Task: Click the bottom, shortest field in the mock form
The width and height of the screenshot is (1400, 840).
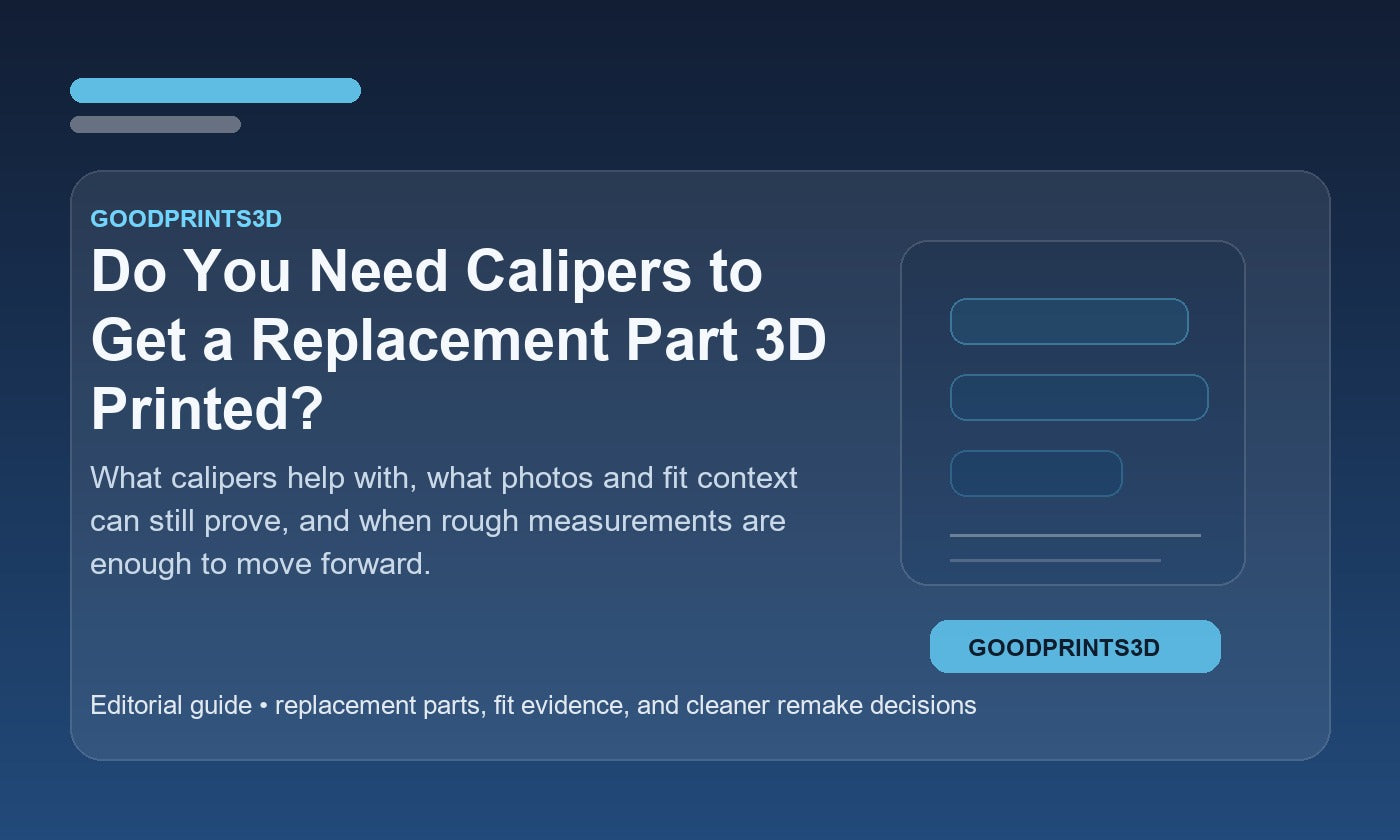Action: [1036, 473]
